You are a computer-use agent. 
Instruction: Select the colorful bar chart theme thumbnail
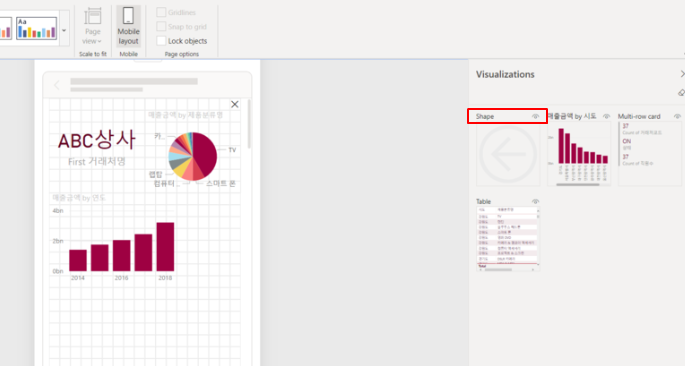pos(37,28)
